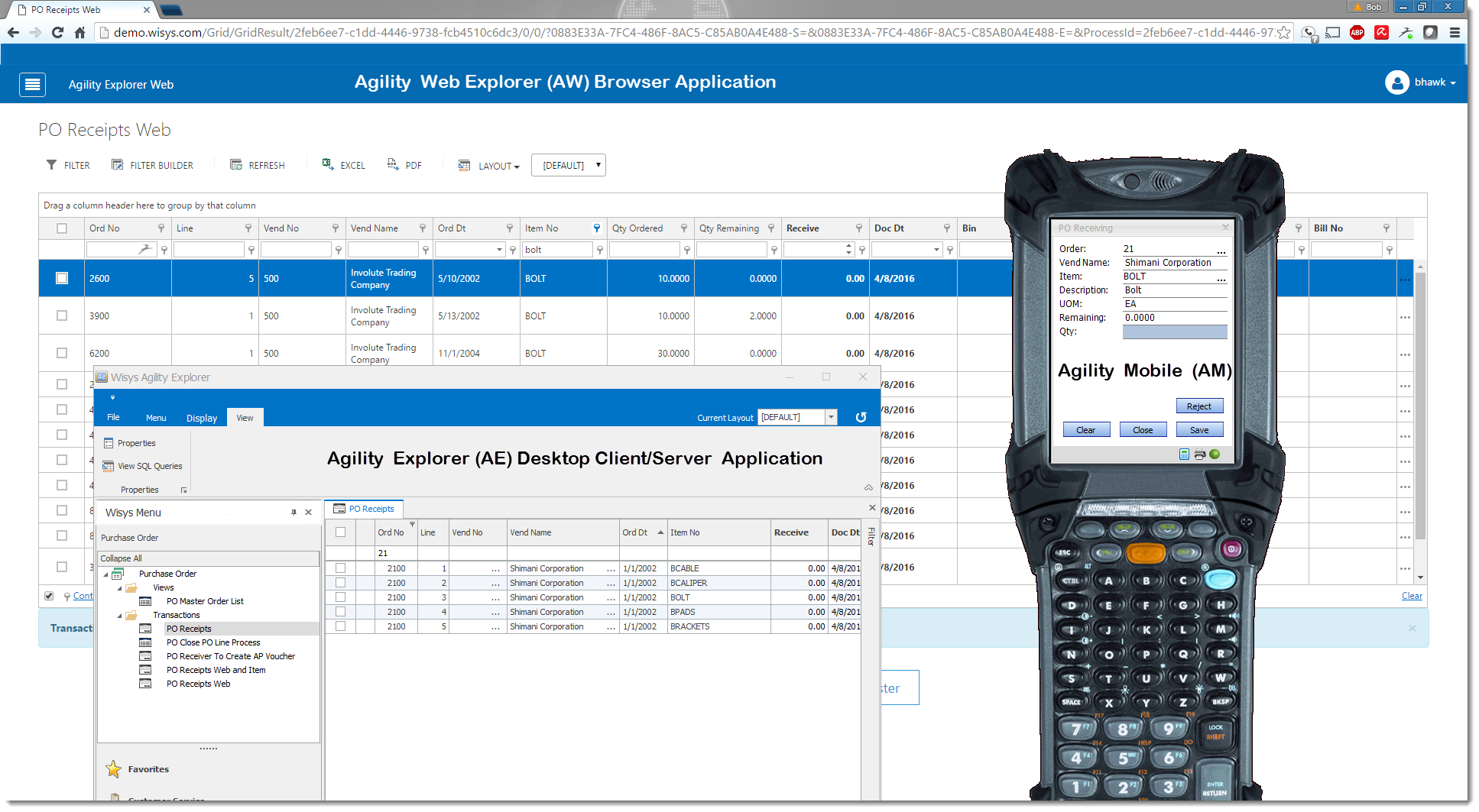Toggle select-all checkbox in desktop PO Receipts grid
The image size is (1479, 812).
(x=341, y=532)
